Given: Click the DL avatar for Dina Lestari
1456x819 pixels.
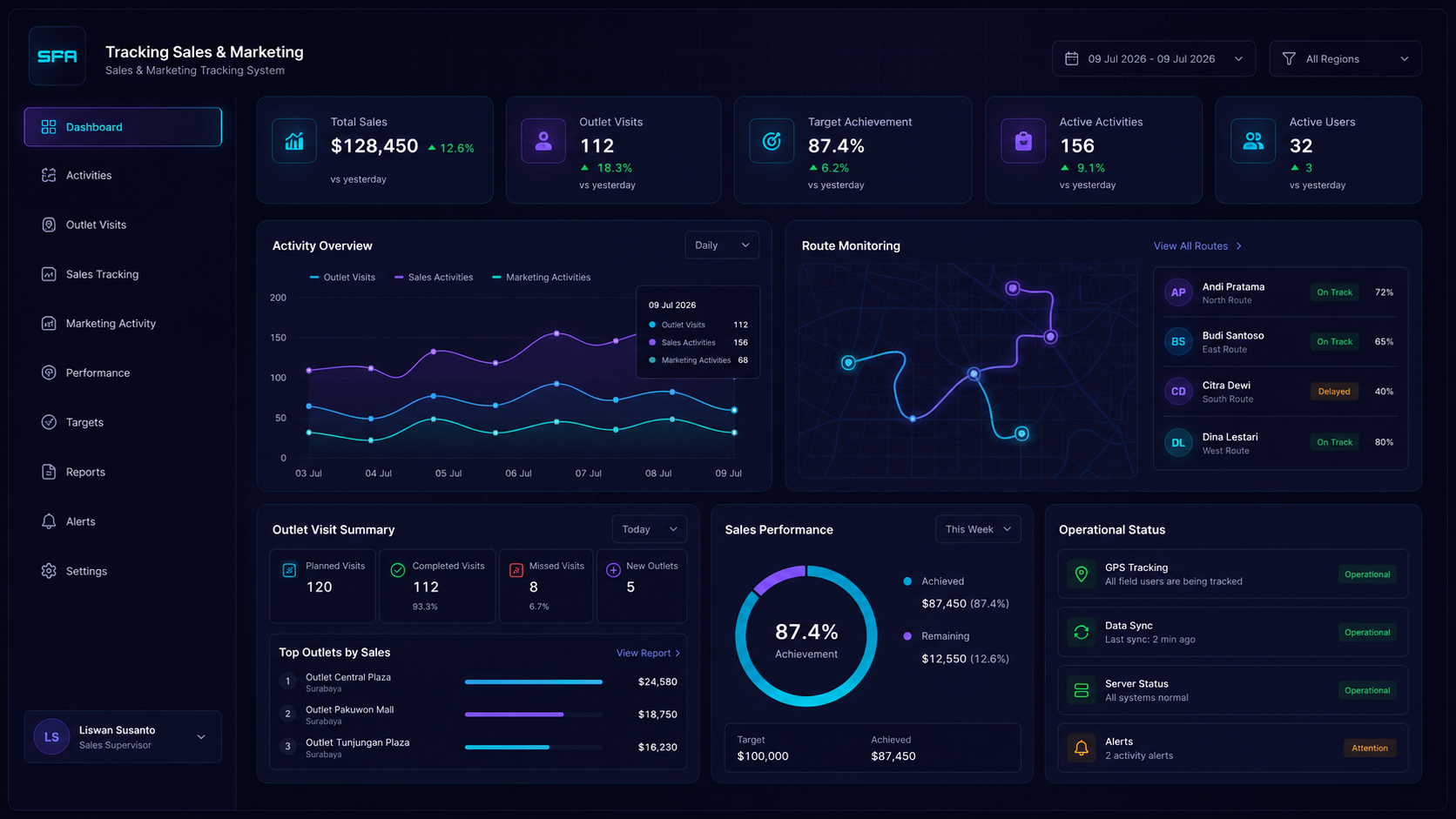Looking at the screenshot, I should [x=1178, y=442].
